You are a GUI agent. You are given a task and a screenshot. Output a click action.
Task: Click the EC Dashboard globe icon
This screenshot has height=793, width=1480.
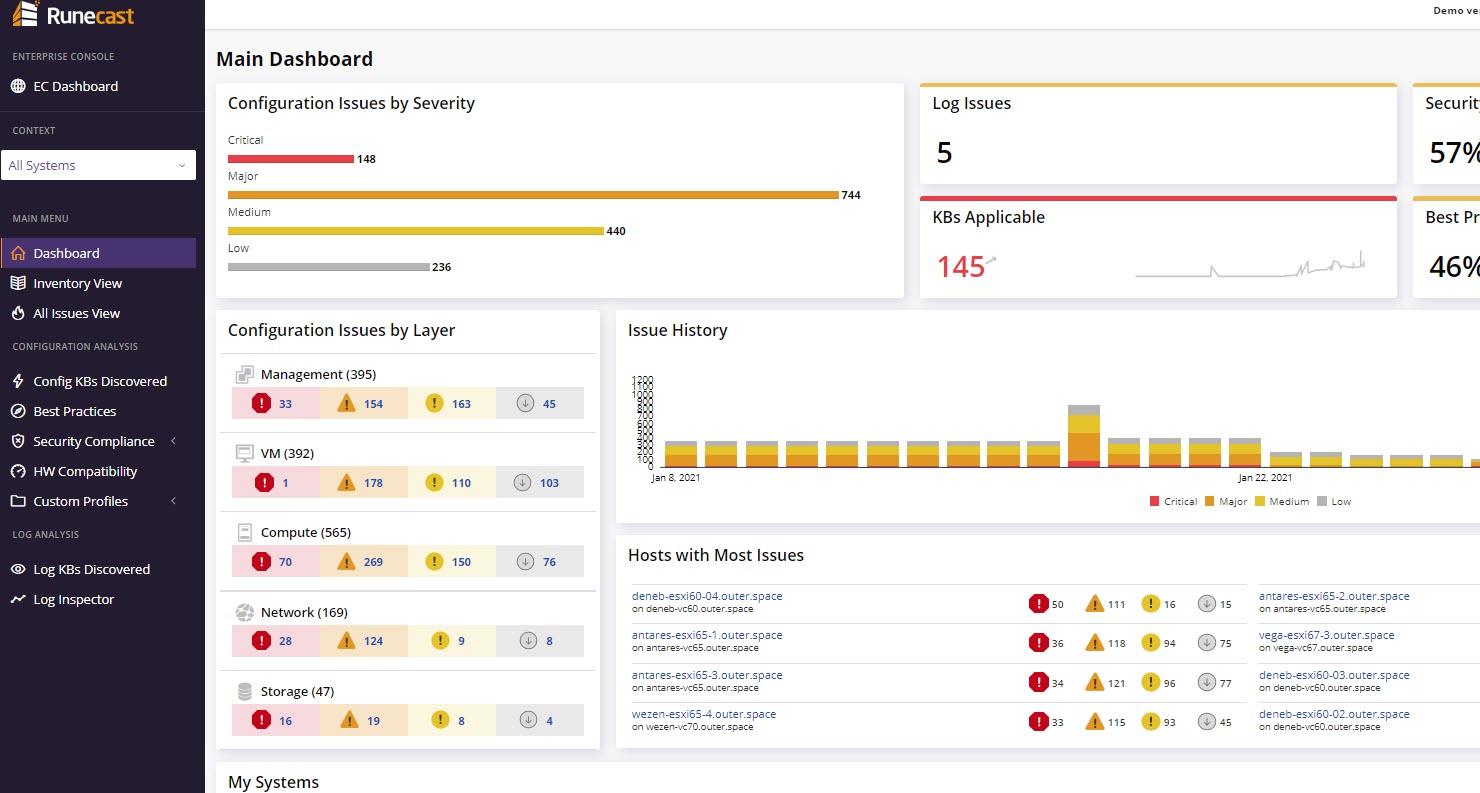pyautogui.click(x=18, y=86)
